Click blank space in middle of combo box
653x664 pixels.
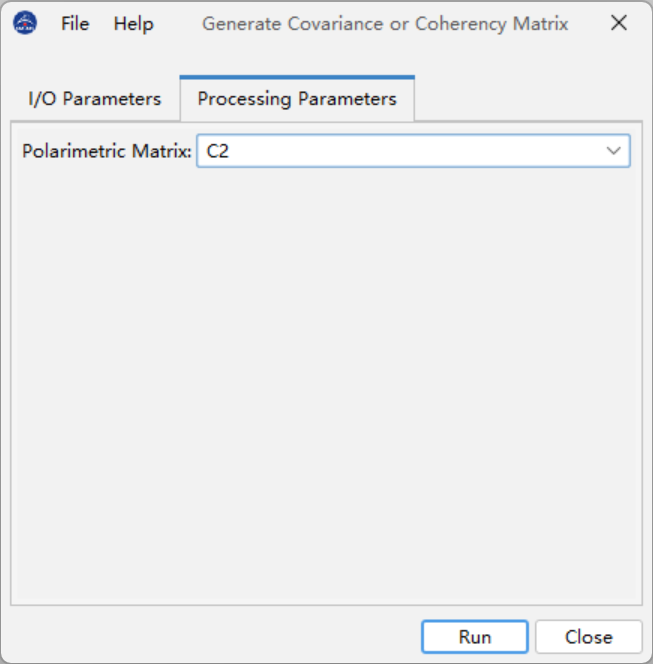pos(410,151)
